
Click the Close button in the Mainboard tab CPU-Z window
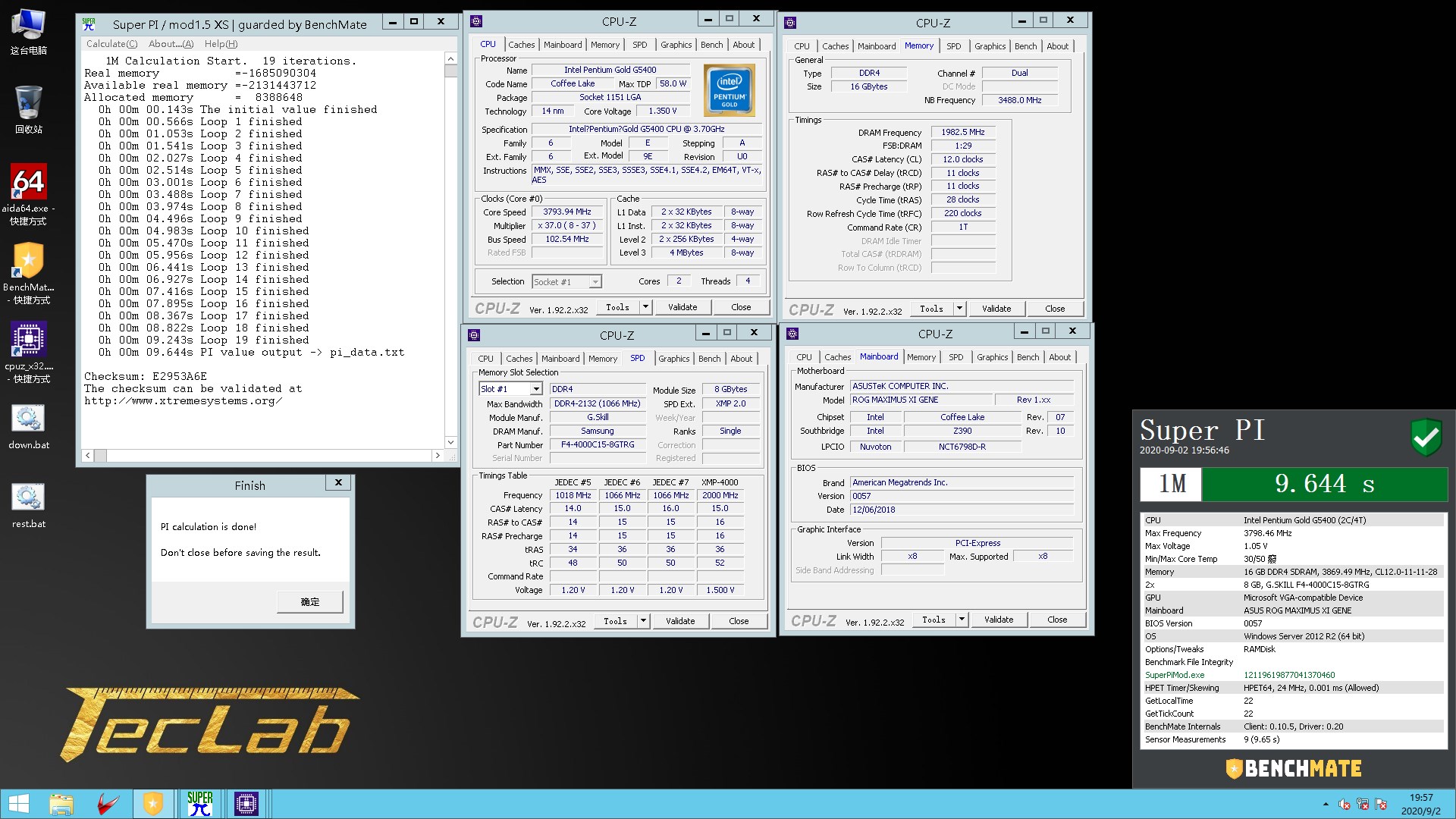tap(1057, 620)
